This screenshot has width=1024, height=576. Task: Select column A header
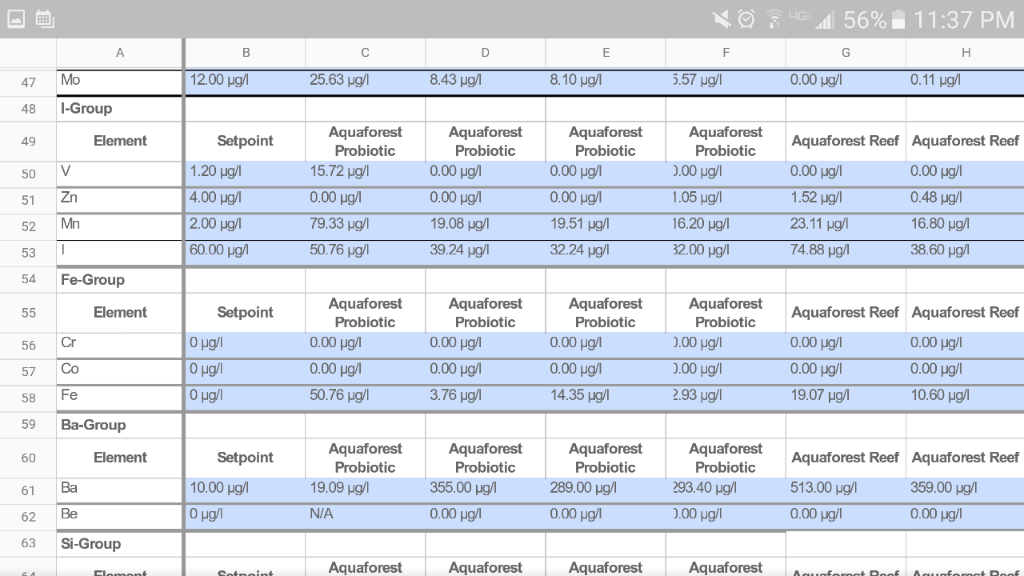pyautogui.click(x=120, y=53)
